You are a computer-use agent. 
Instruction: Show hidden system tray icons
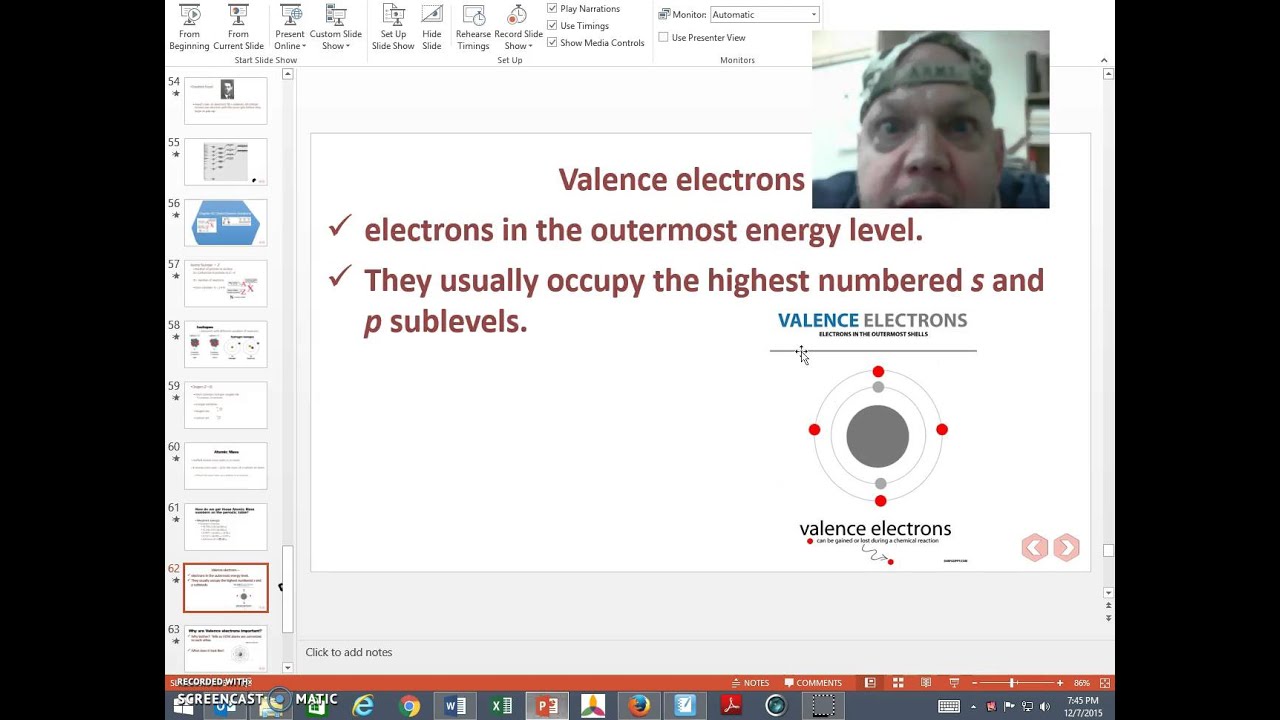(975, 706)
